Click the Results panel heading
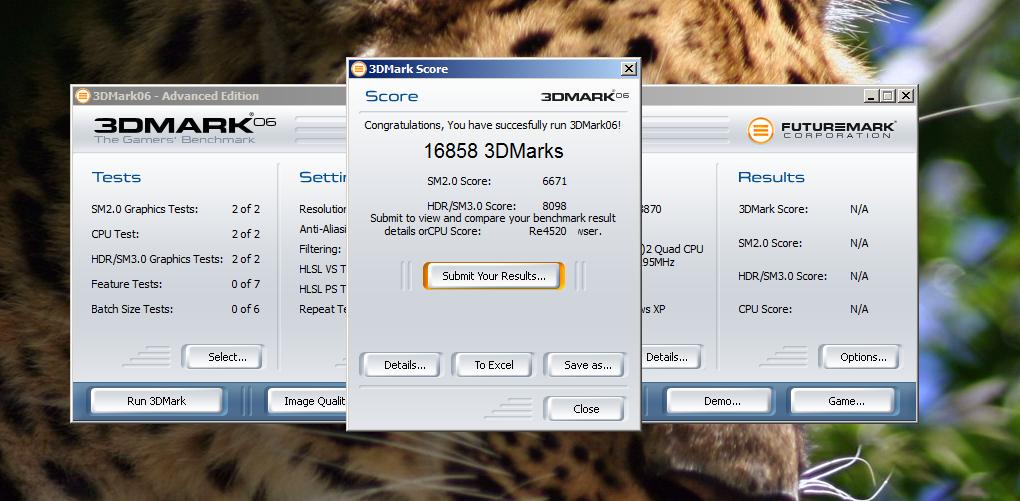 [x=771, y=177]
